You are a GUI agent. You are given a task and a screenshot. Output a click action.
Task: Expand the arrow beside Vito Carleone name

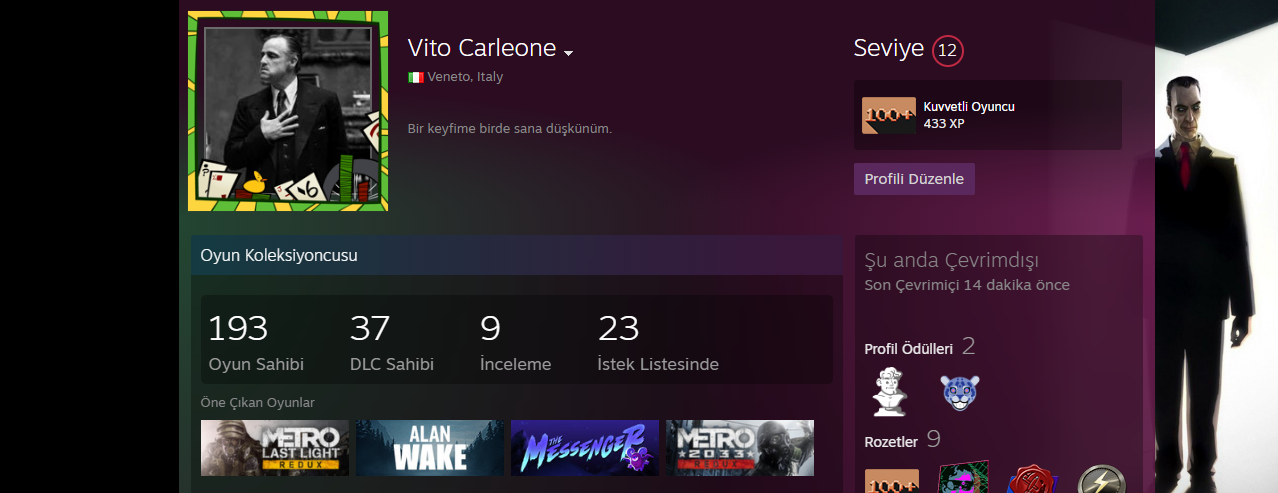click(568, 52)
